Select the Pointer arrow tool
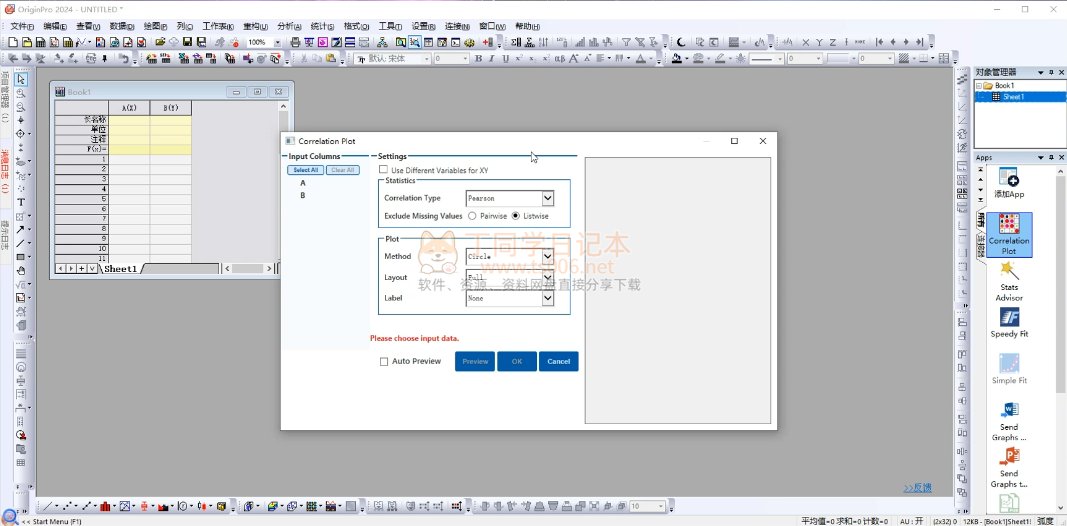The height and width of the screenshot is (526, 1067). pos(21,79)
